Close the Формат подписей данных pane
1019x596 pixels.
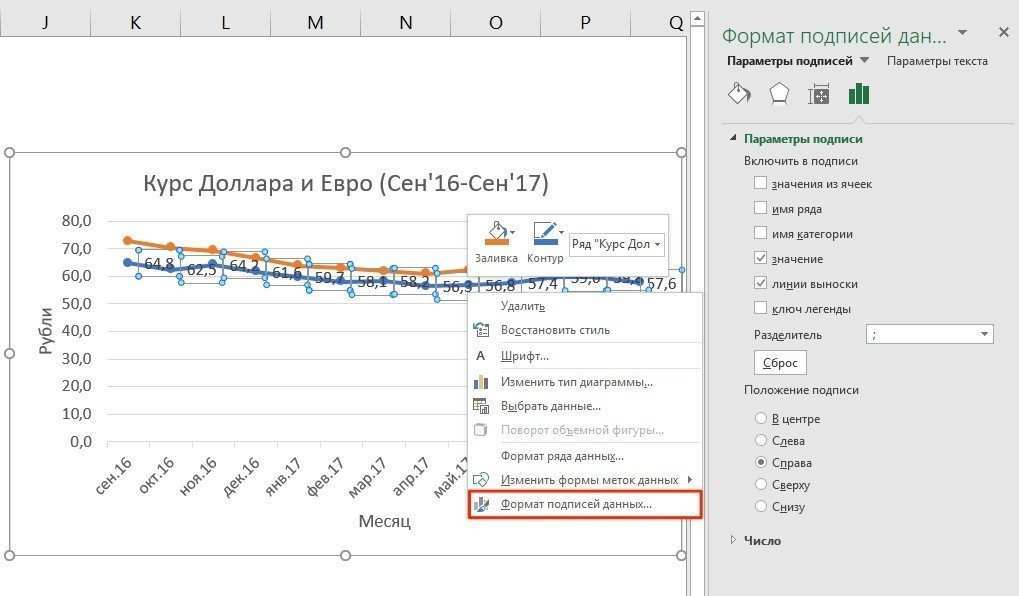coord(1003,32)
